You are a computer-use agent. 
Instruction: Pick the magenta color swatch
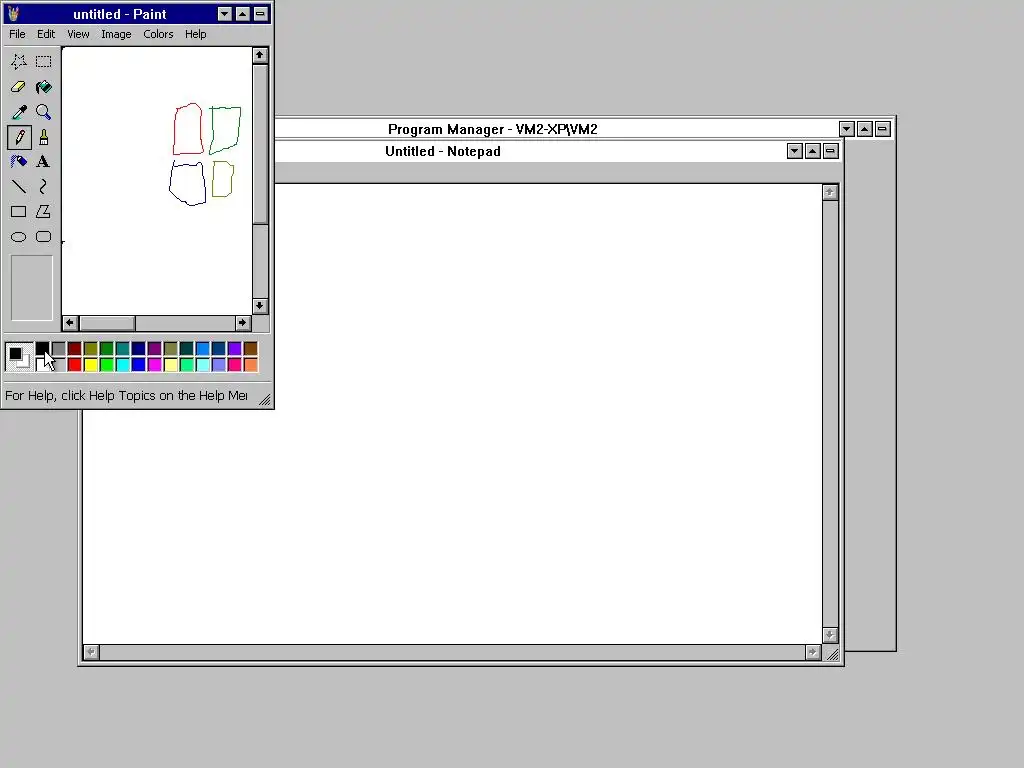click(155, 364)
